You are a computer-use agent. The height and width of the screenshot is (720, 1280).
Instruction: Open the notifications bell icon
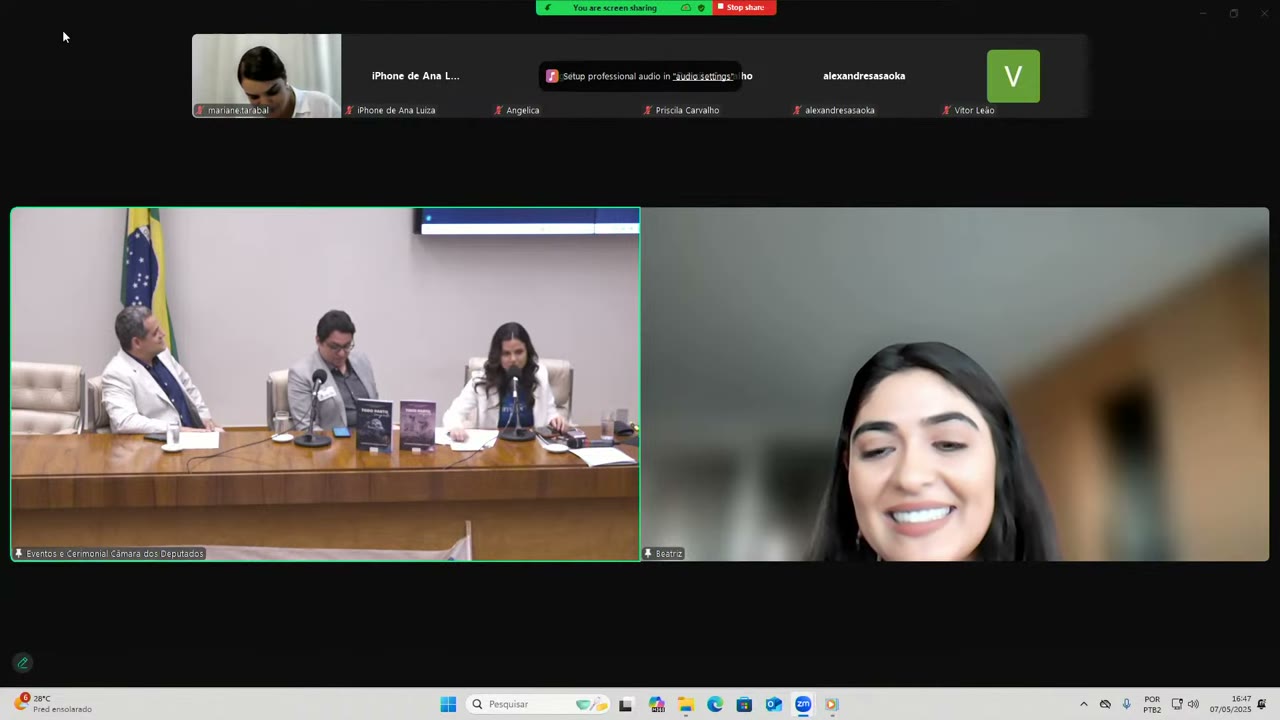[1262, 704]
